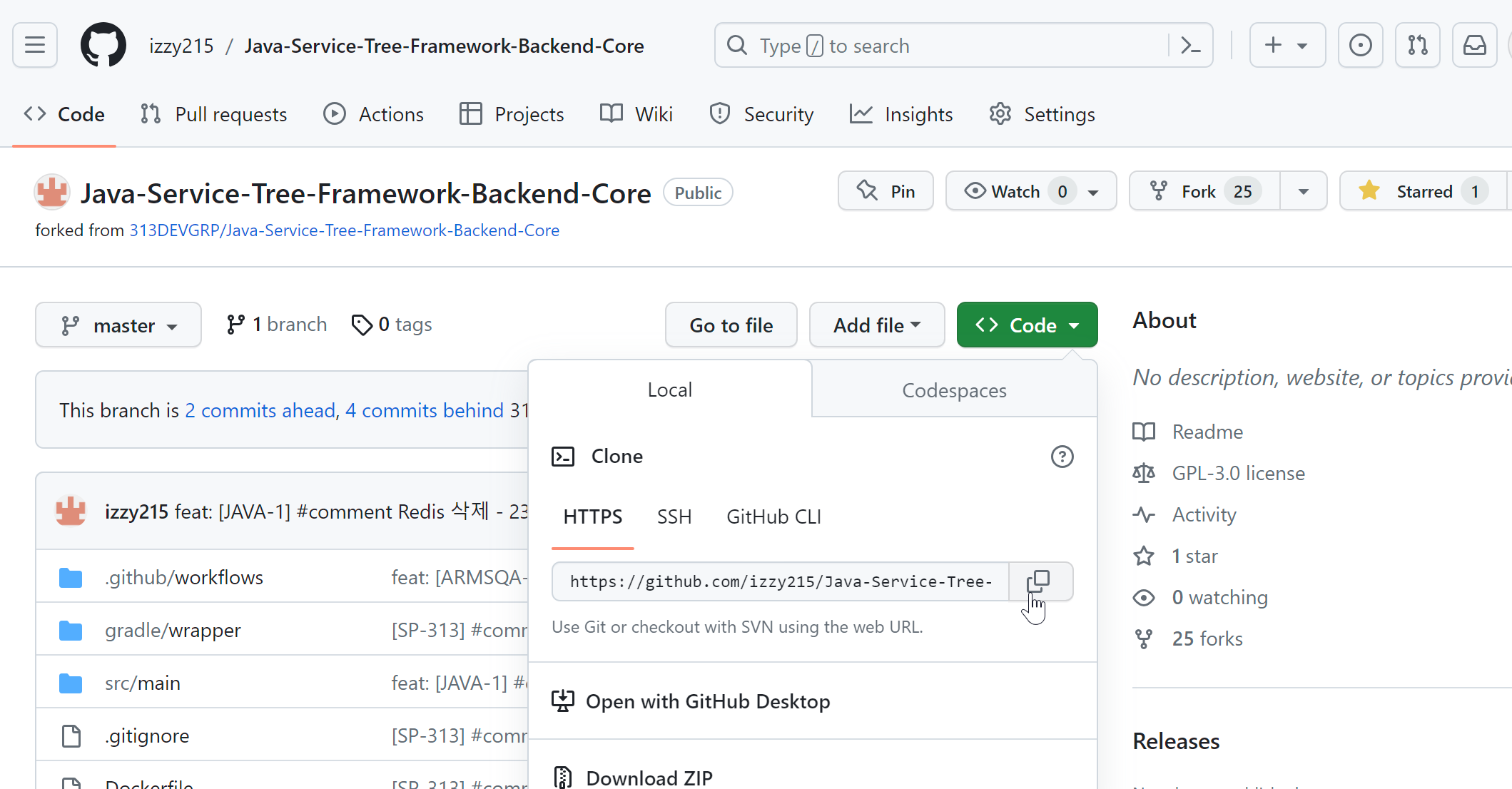Copy the HTTPS clone URL to clipboard
The height and width of the screenshot is (789, 1512).
click(1040, 581)
